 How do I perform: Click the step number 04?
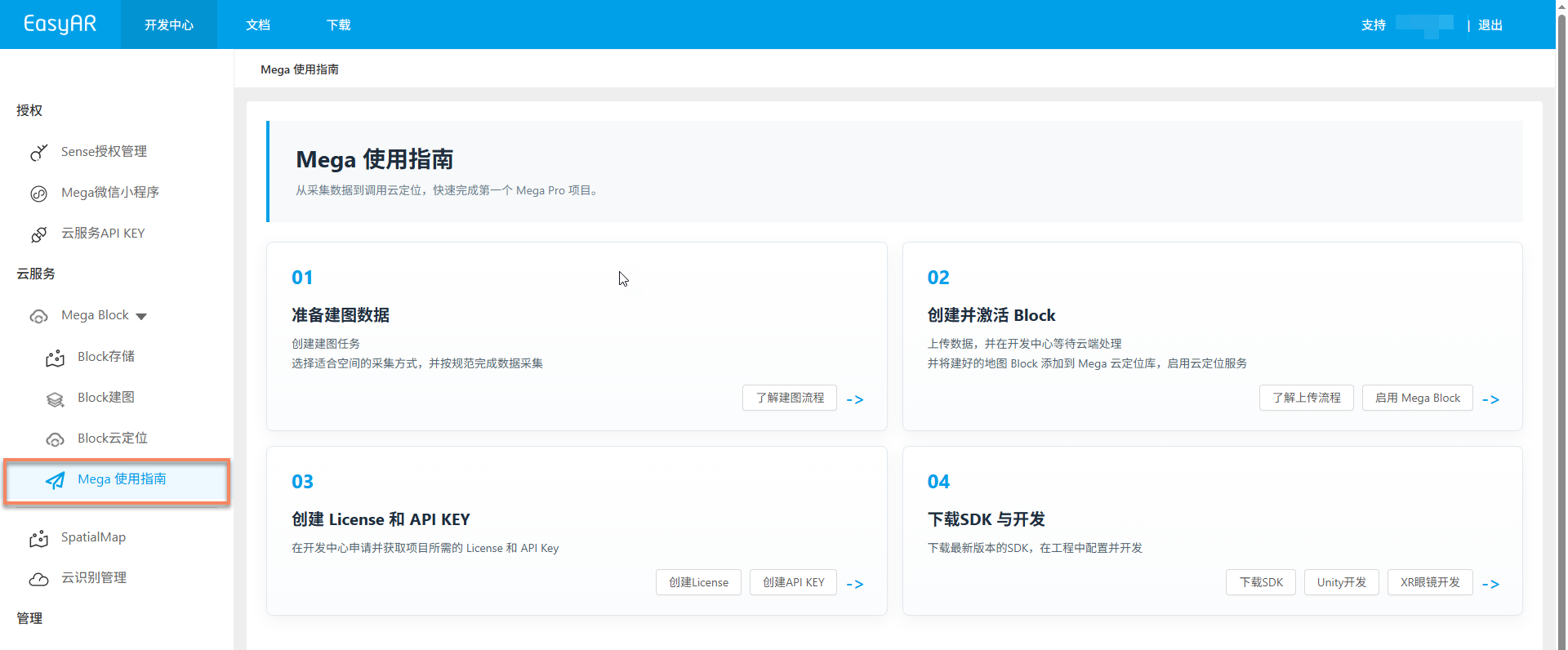(938, 482)
